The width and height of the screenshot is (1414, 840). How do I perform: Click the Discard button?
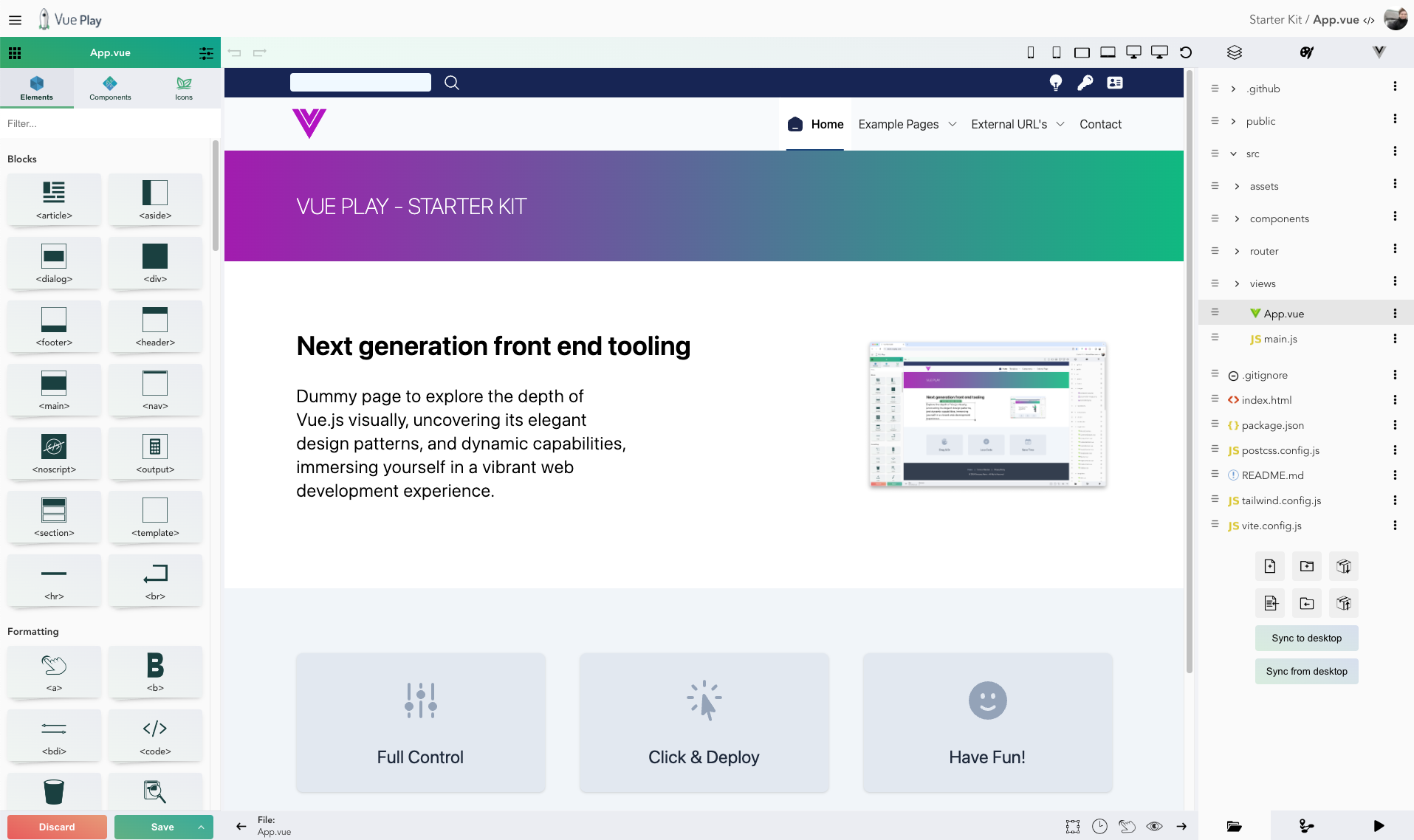pyautogui.click(x=57, y=827)
